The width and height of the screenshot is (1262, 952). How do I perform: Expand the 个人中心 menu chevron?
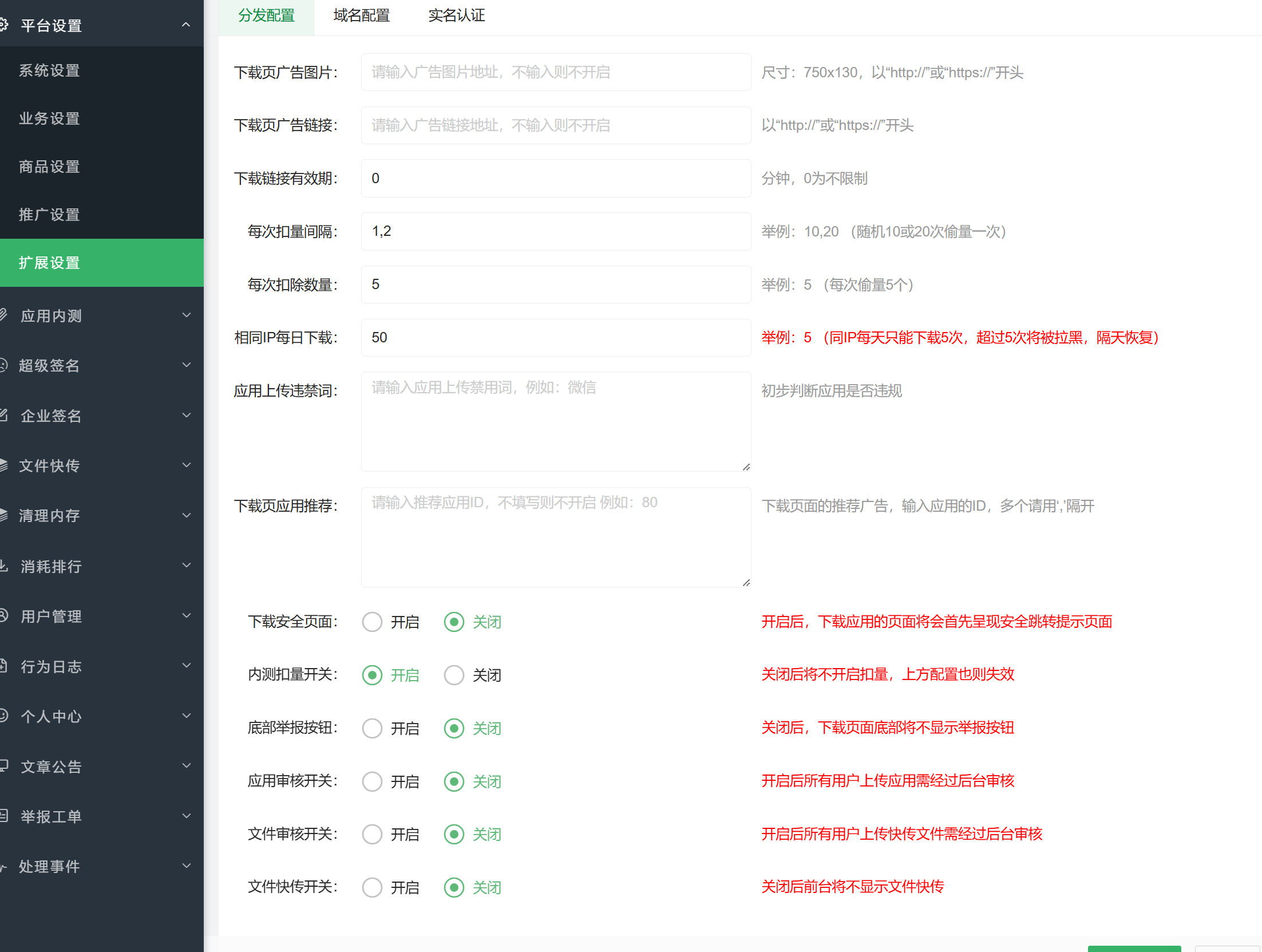pyautogui.click(x=186, y=716)
